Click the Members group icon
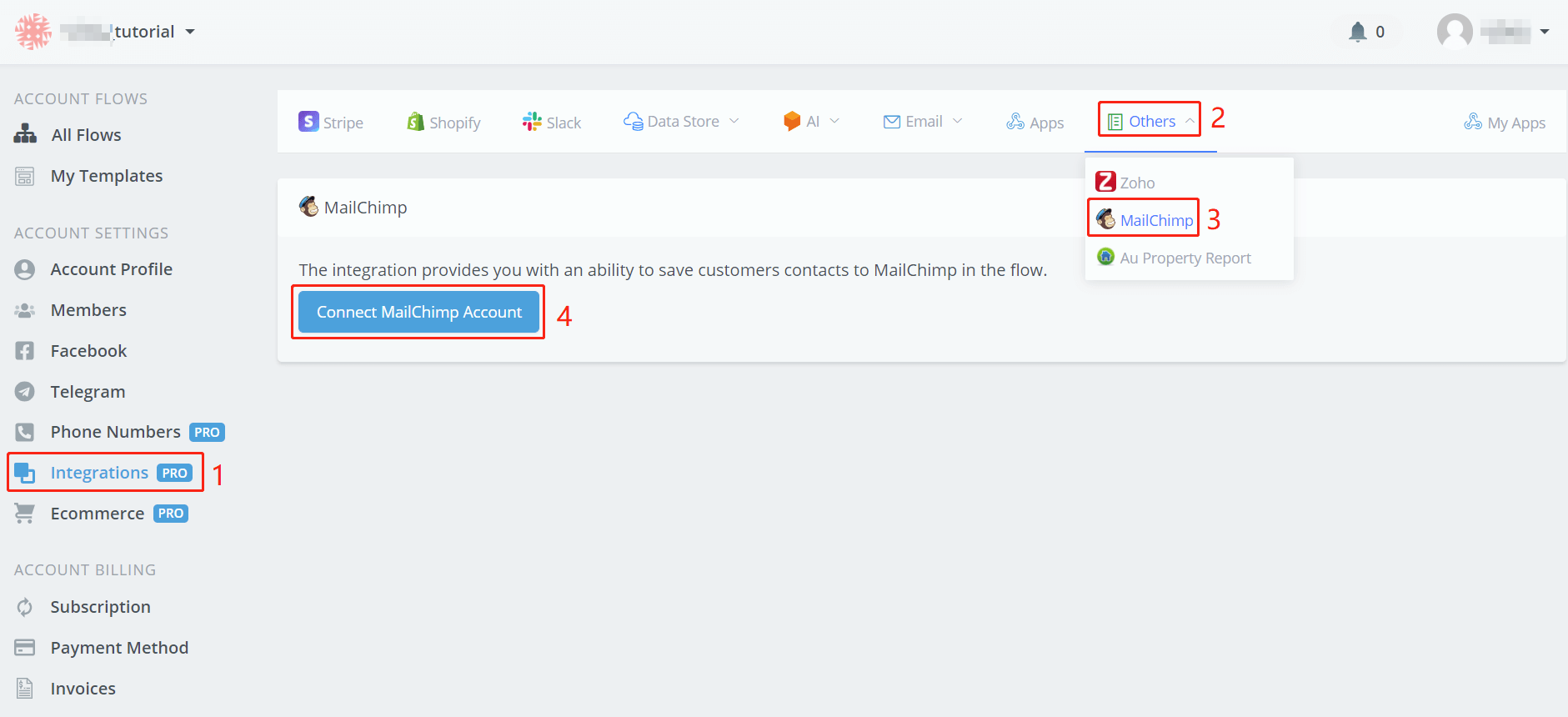The image size is (1568, 717). pyautogui.click(x=25, y=310)
